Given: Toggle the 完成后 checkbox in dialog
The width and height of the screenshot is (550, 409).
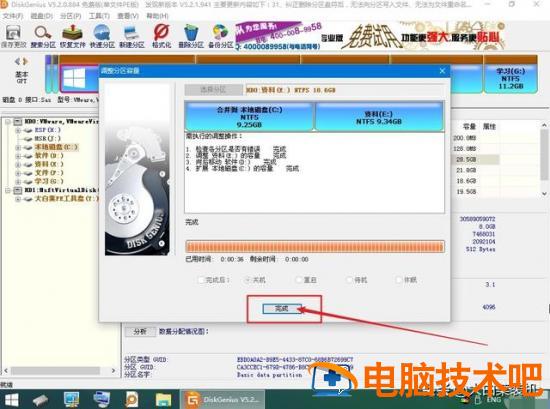Looking at the screenshot, I should coord(201,280).
